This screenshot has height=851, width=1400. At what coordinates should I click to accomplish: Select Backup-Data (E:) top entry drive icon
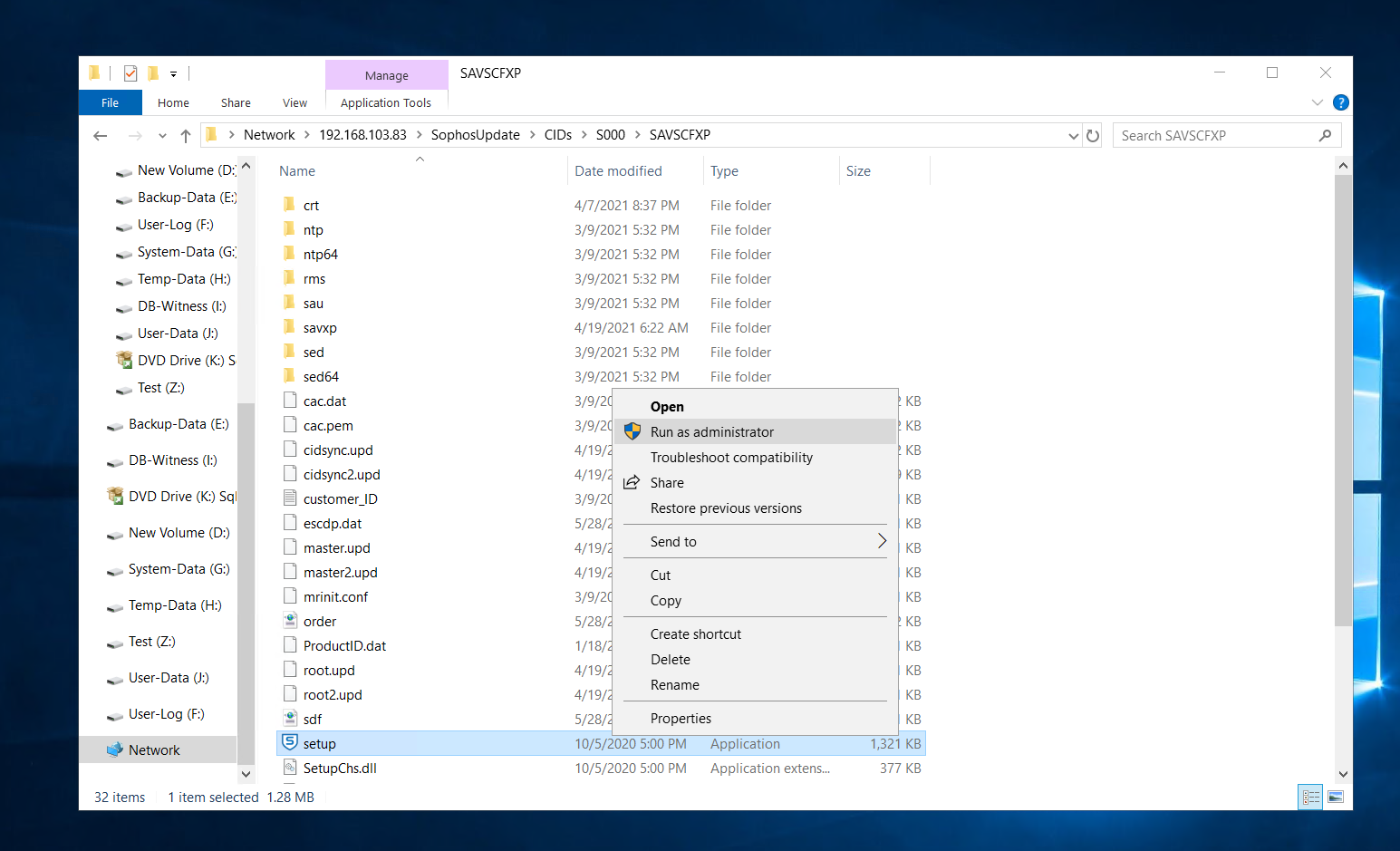(x=124, y=198)
